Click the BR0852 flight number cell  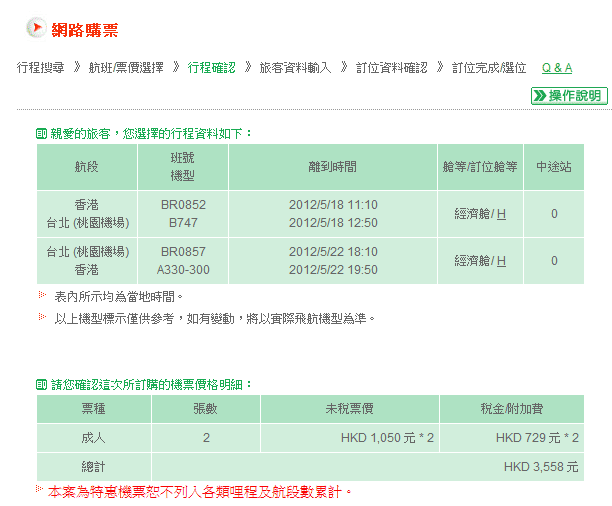click(183, 204)
